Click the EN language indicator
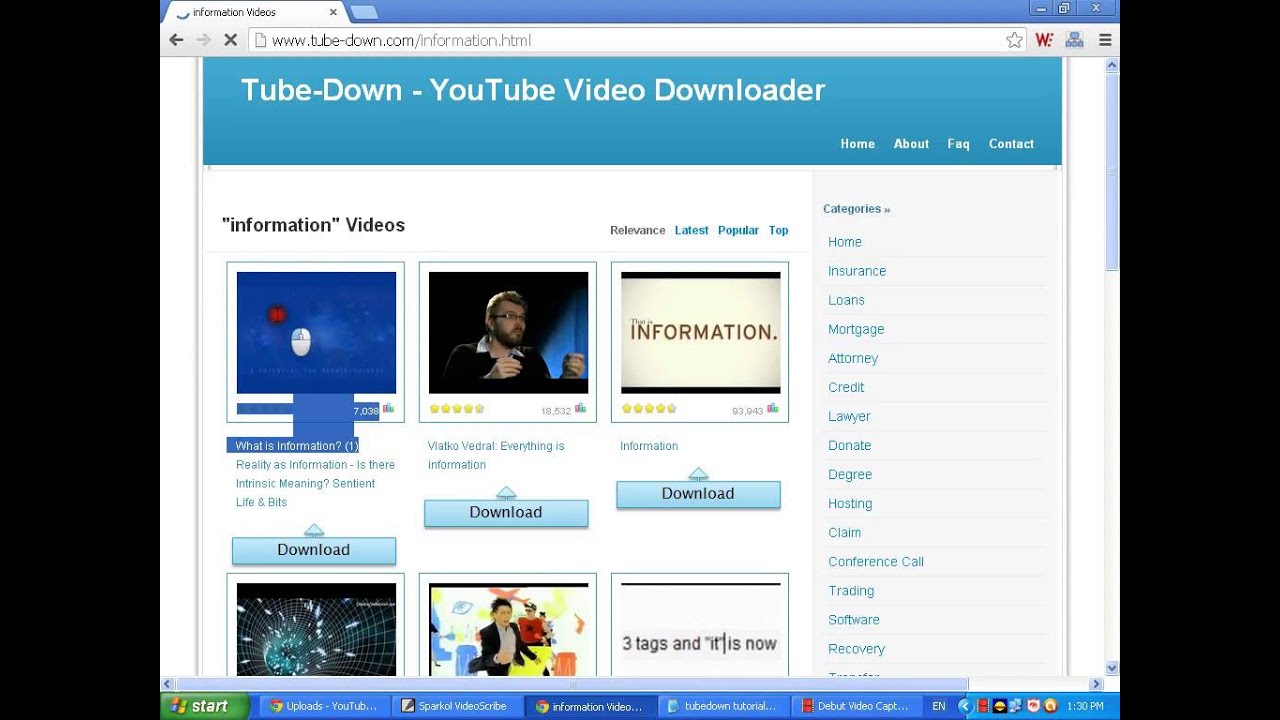 pyautogui.click(x=938, y=706)
